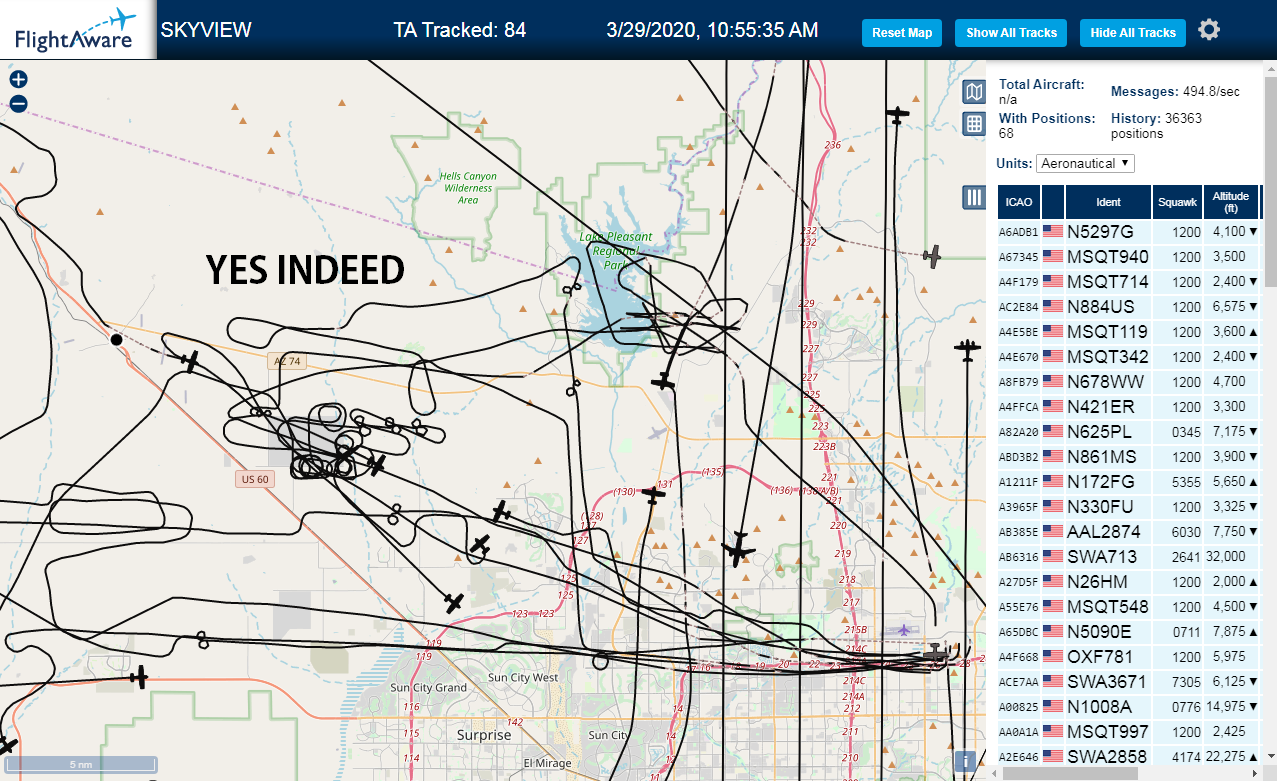
Task: Select aircraft near the (130) marker
Action: point(654,494)
